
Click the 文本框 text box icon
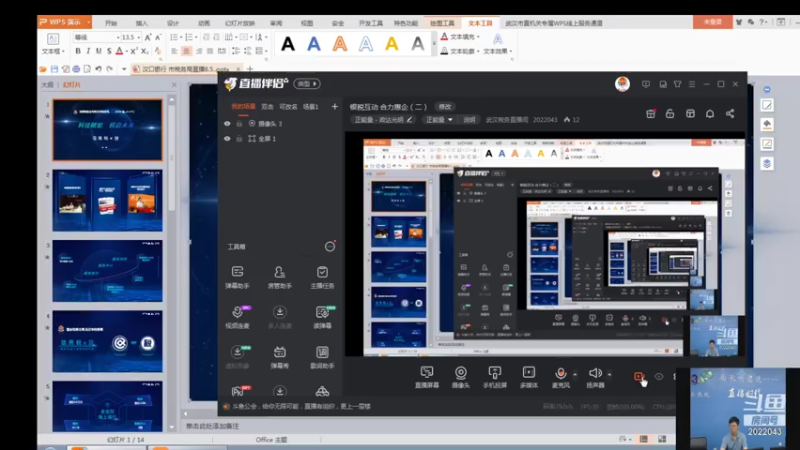click(x=53, y=39)
